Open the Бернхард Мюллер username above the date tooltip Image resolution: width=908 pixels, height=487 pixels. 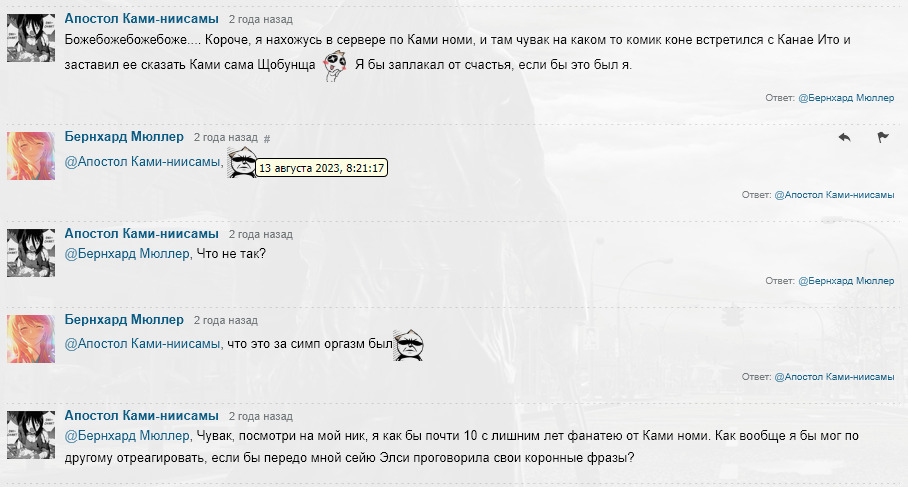(x=124, y=137)
